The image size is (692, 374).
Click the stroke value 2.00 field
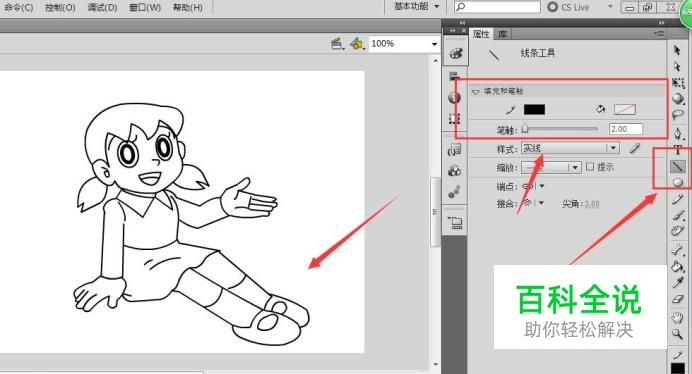point(626,129)
